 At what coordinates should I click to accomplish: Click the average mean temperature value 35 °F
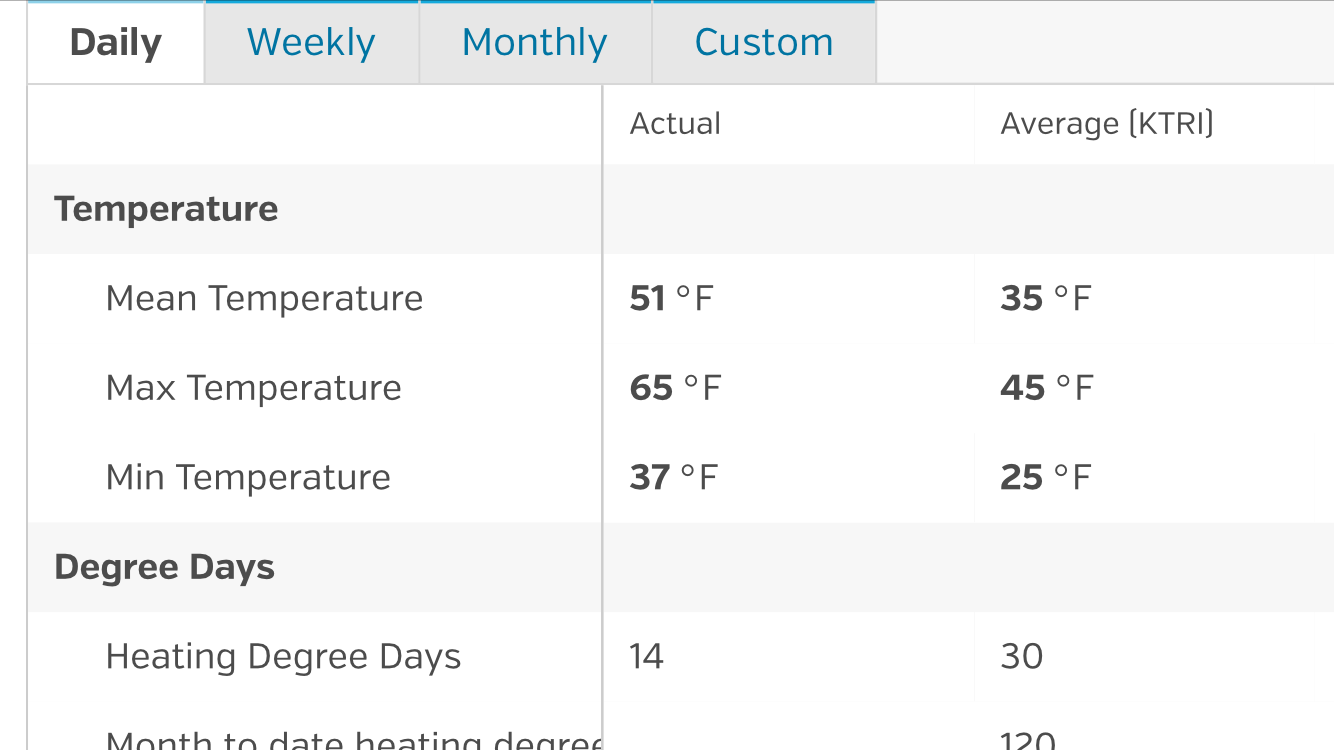point(1045,298)
